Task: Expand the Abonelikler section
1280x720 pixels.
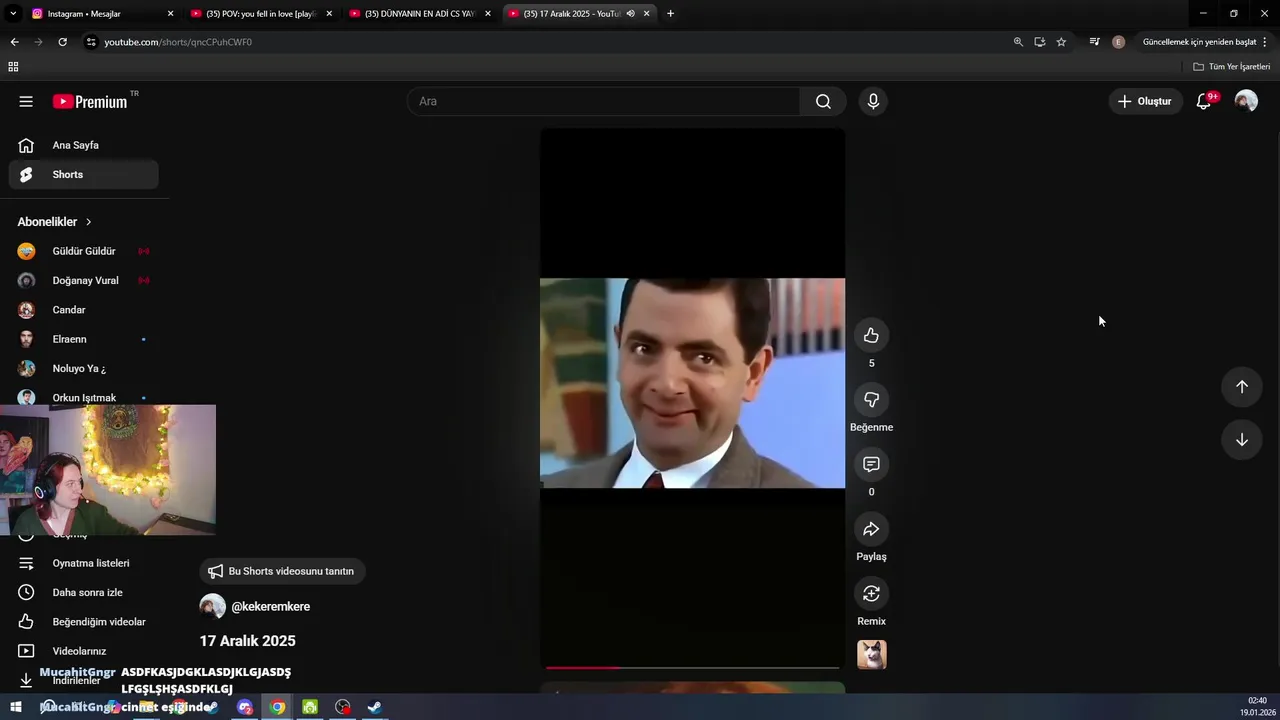Action: coord(55,222)
